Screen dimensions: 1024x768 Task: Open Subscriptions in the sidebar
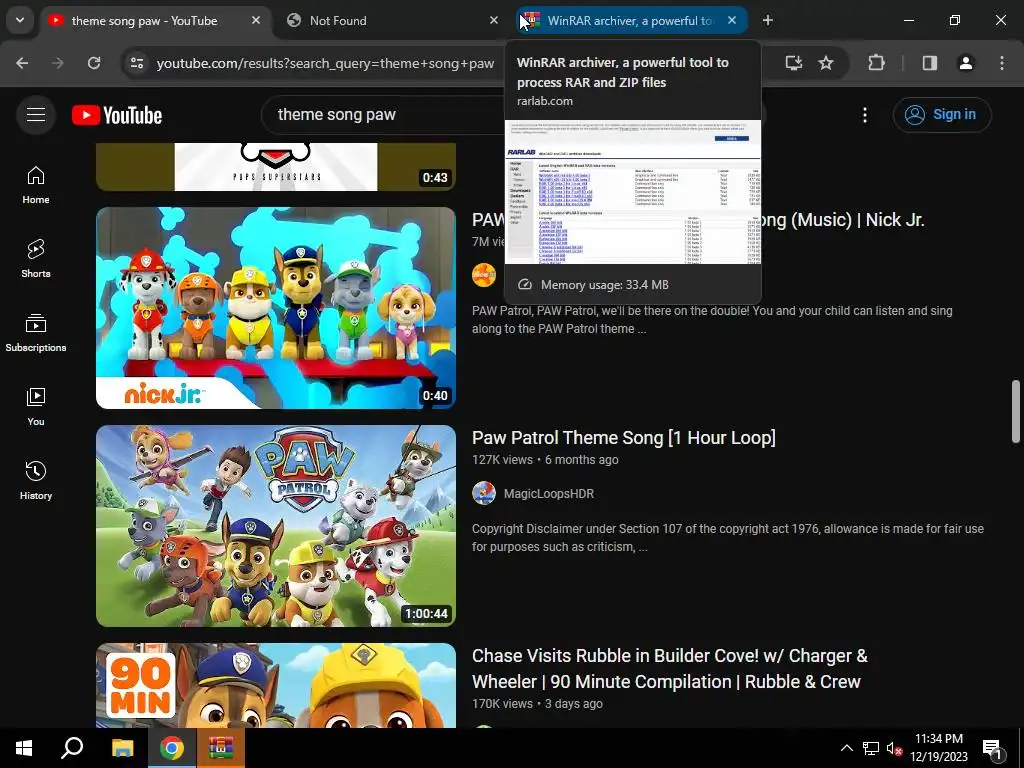coord(36,332)
